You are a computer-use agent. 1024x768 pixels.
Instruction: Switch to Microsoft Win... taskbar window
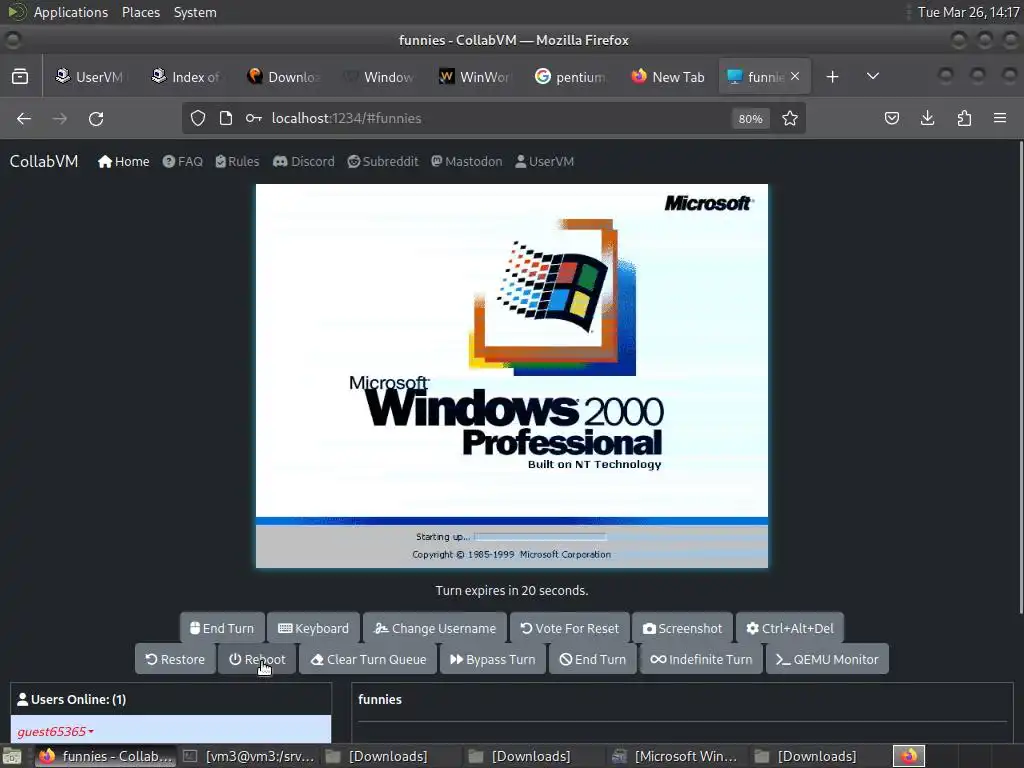(x=677, y=756)
